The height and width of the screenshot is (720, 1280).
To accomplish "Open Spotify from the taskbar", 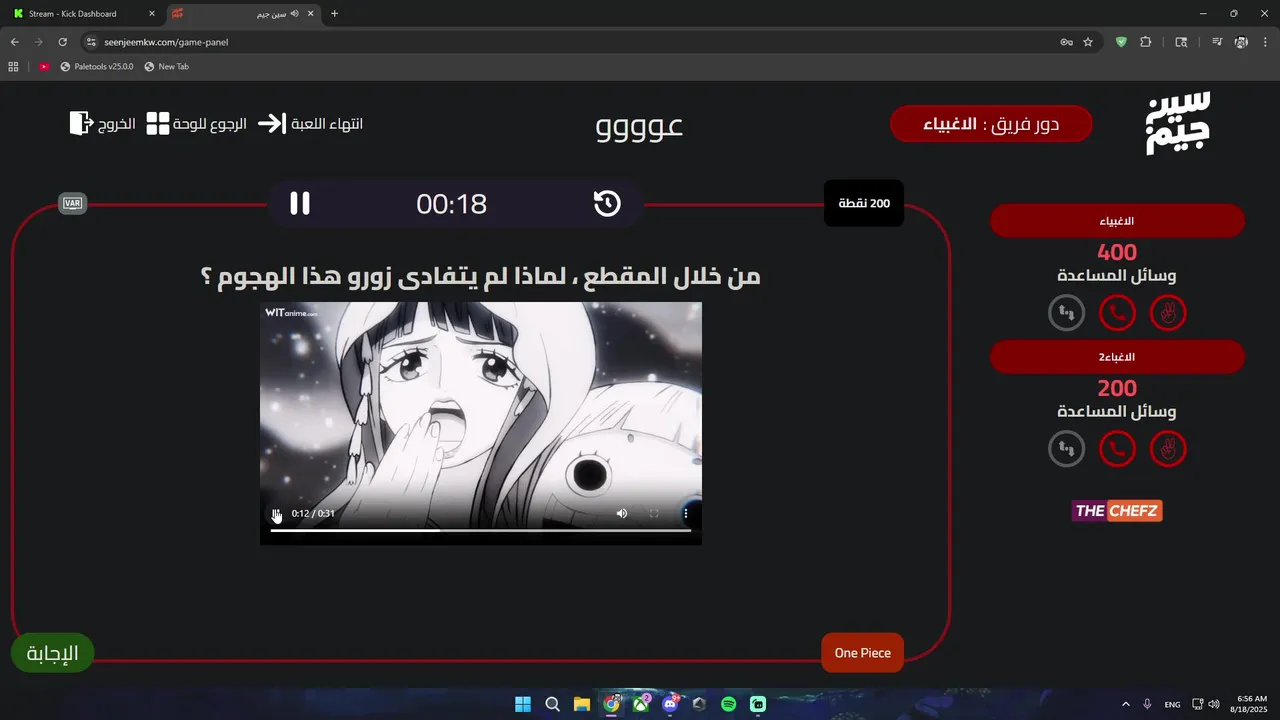I will (x=729, y=704).
